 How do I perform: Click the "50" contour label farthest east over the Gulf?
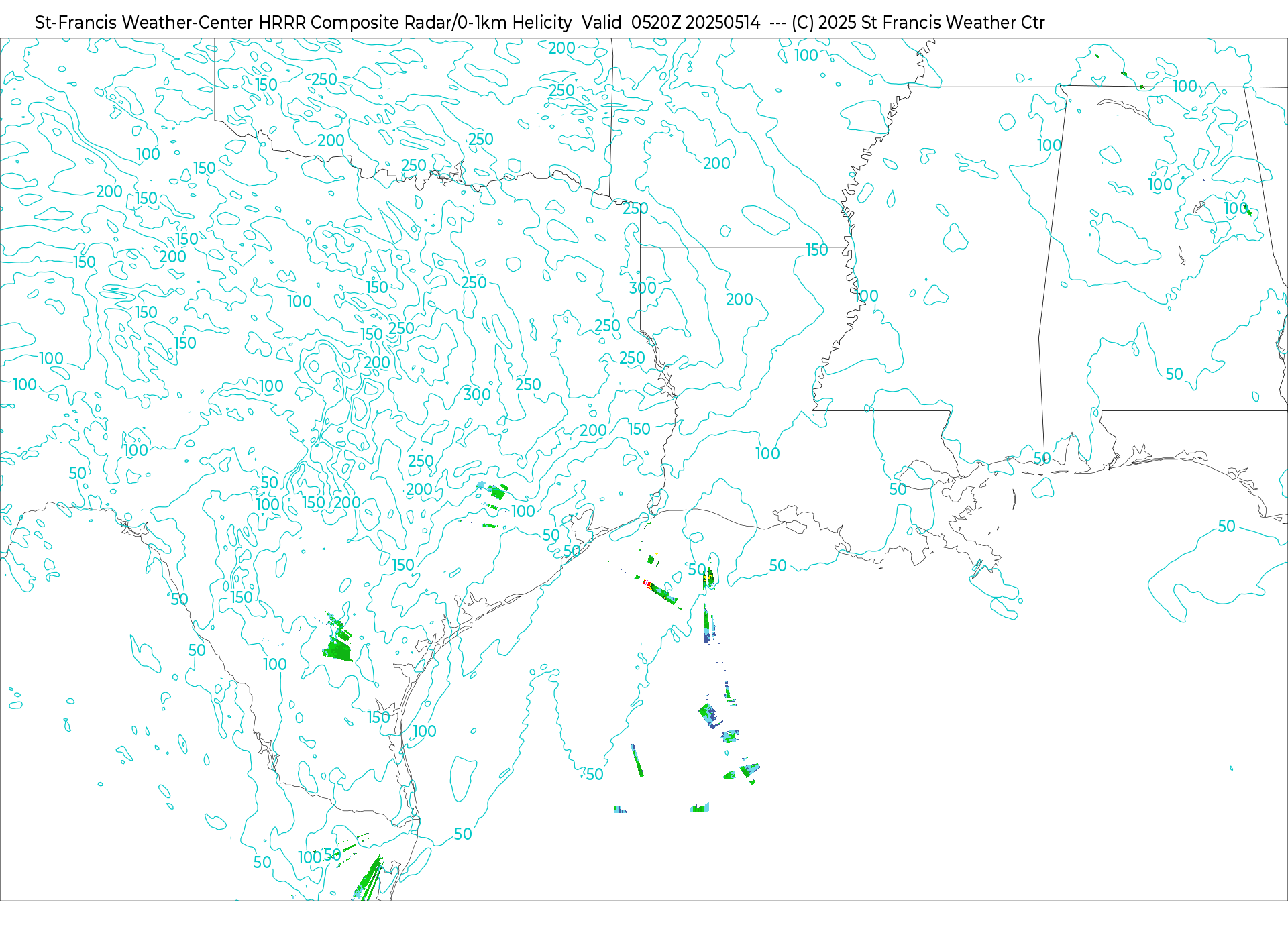(1227, 527)
